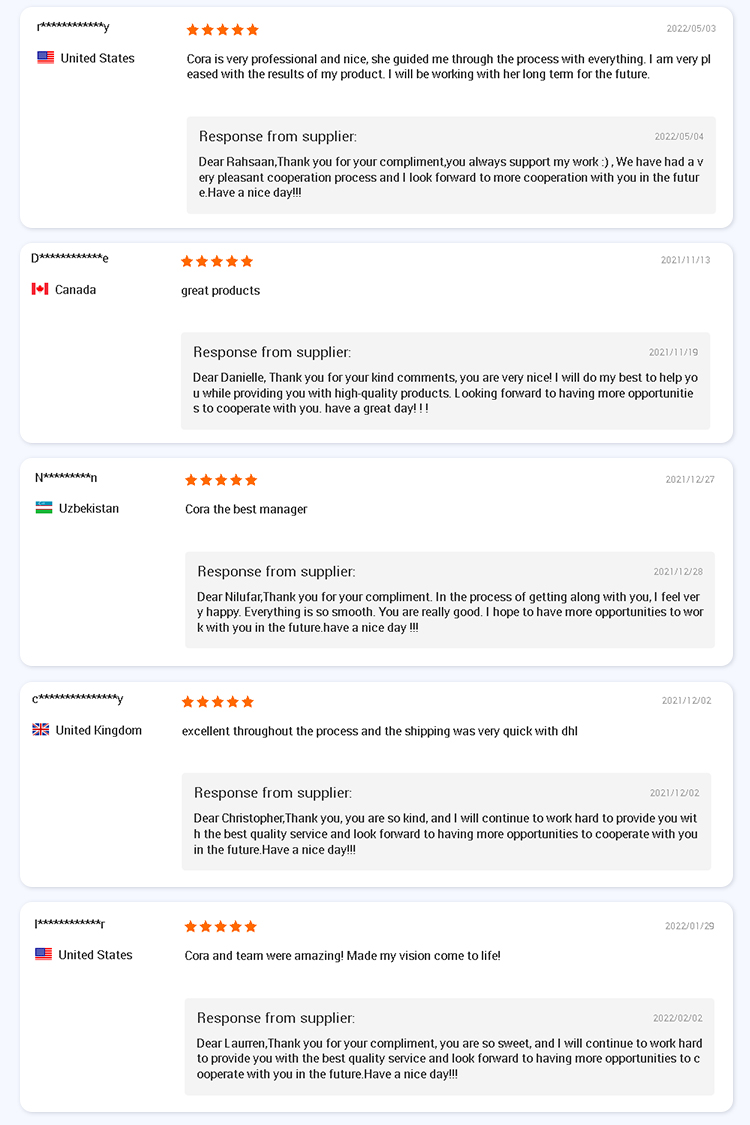This screenshot has width=750, height=1125.
Task: Click the Uzbekistan flag icon
Action: click(x=44, y=508)
